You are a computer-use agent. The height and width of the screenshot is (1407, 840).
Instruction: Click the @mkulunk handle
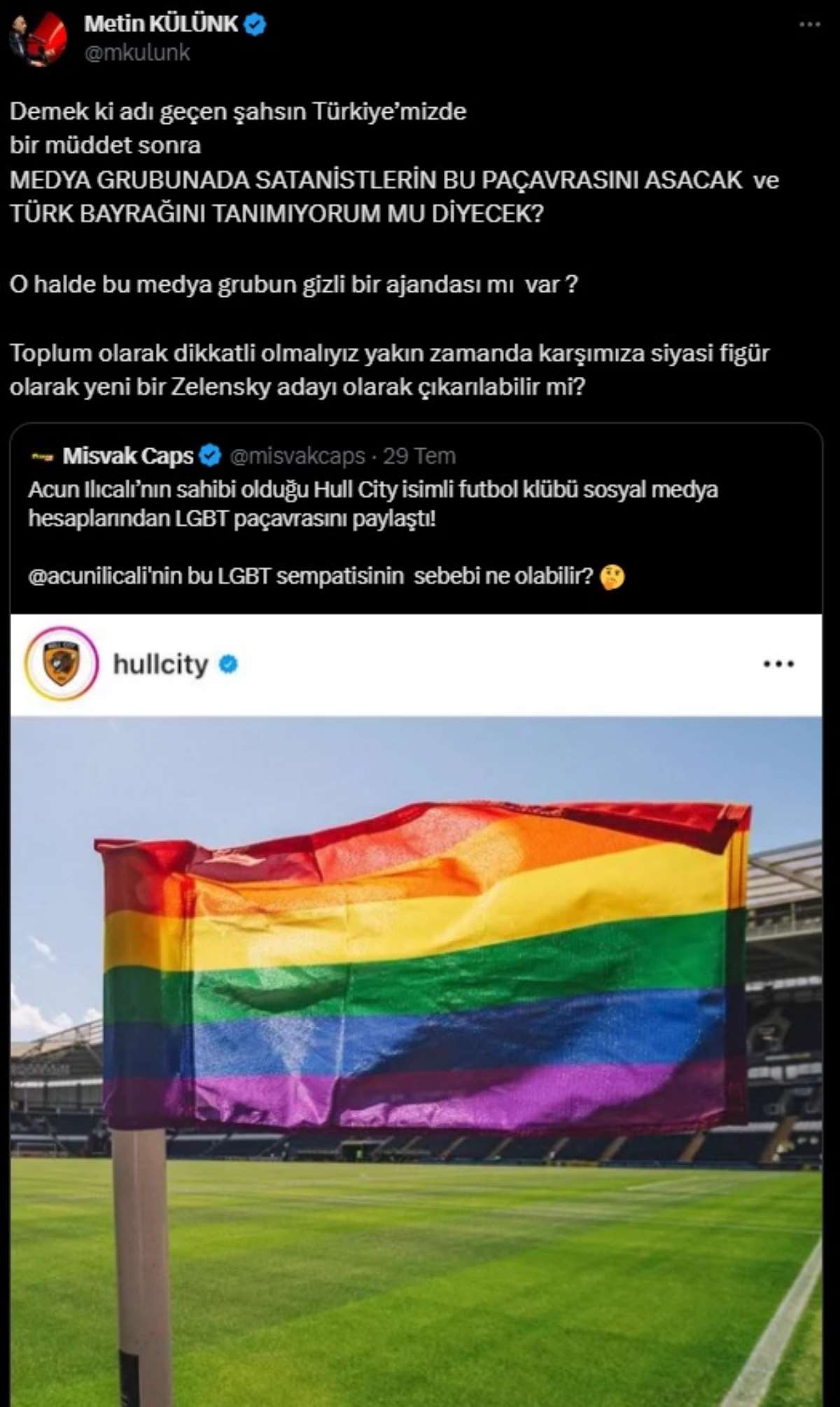coord(137,53)
